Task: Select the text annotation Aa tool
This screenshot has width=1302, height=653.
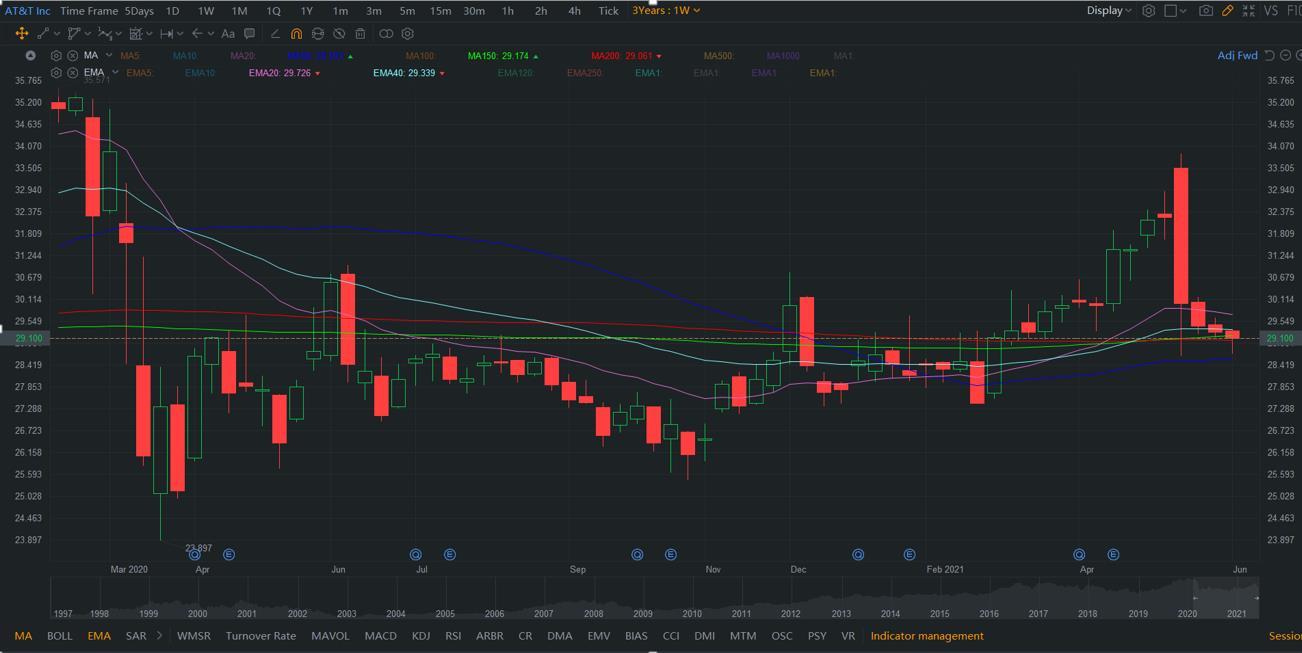Action: [228, 33]
